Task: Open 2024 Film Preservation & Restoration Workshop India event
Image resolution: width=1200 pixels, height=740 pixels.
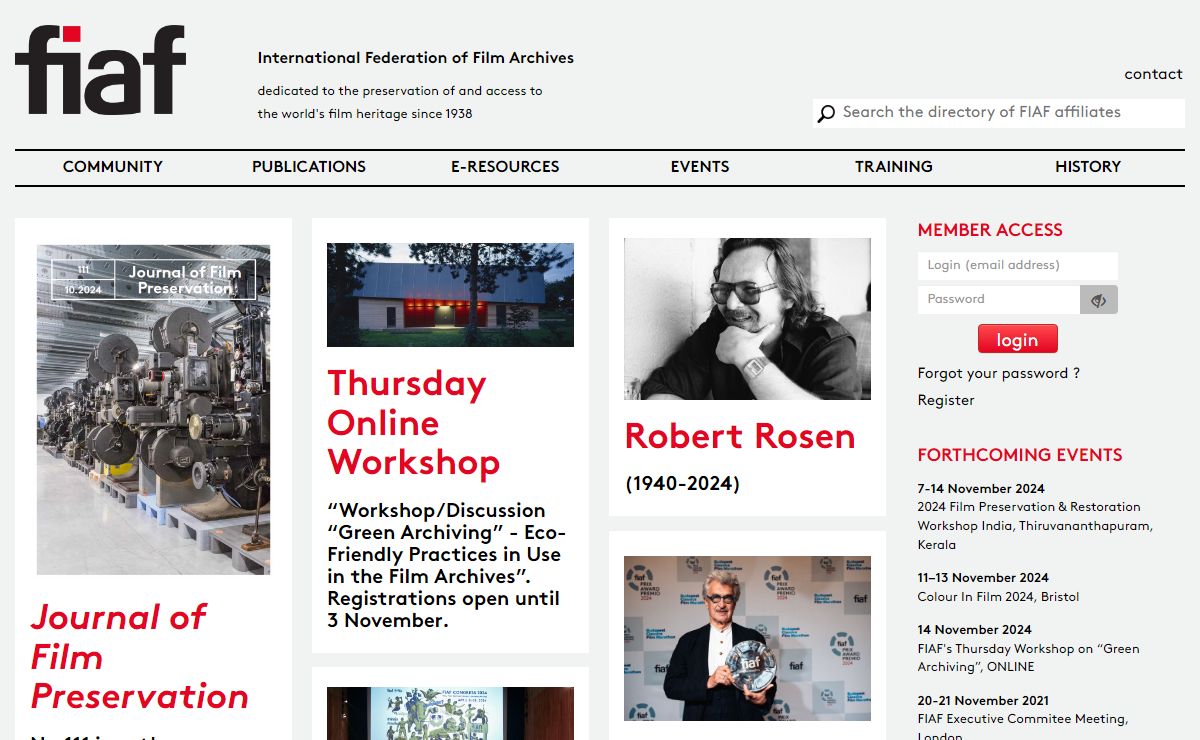Action: coord(1035,526)
